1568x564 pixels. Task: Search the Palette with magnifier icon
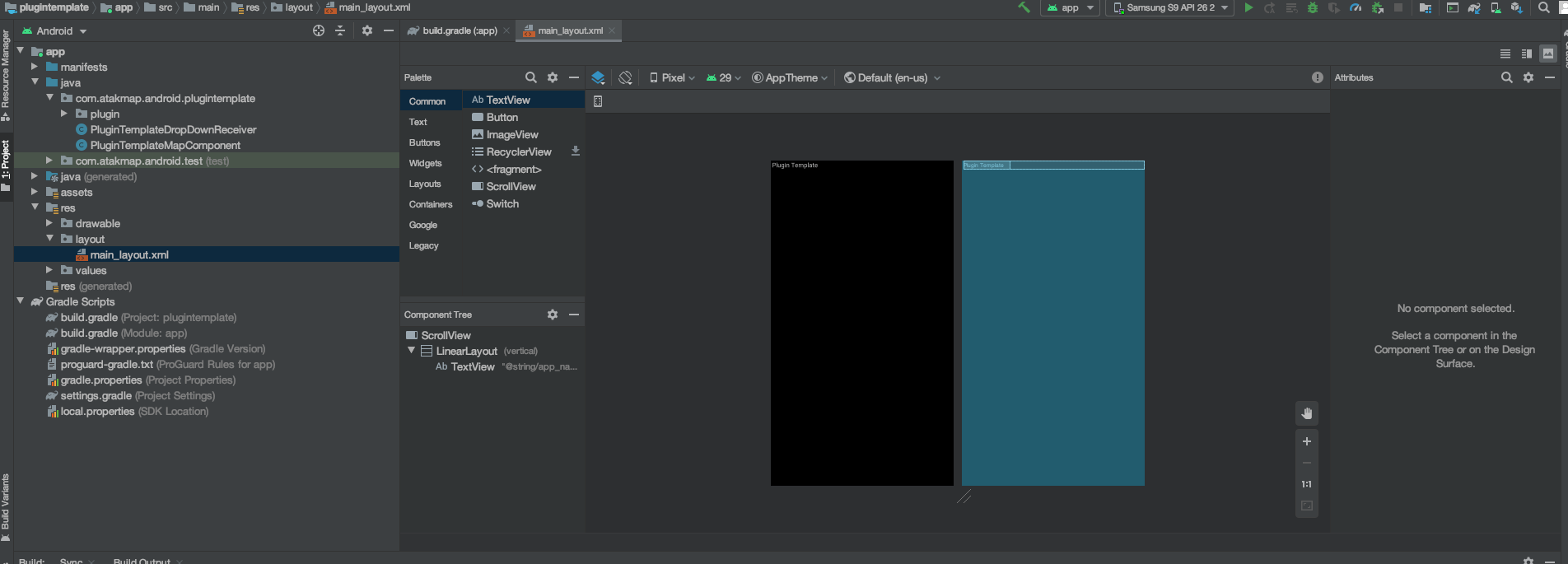pyautogui.click(x=531, y=77)
